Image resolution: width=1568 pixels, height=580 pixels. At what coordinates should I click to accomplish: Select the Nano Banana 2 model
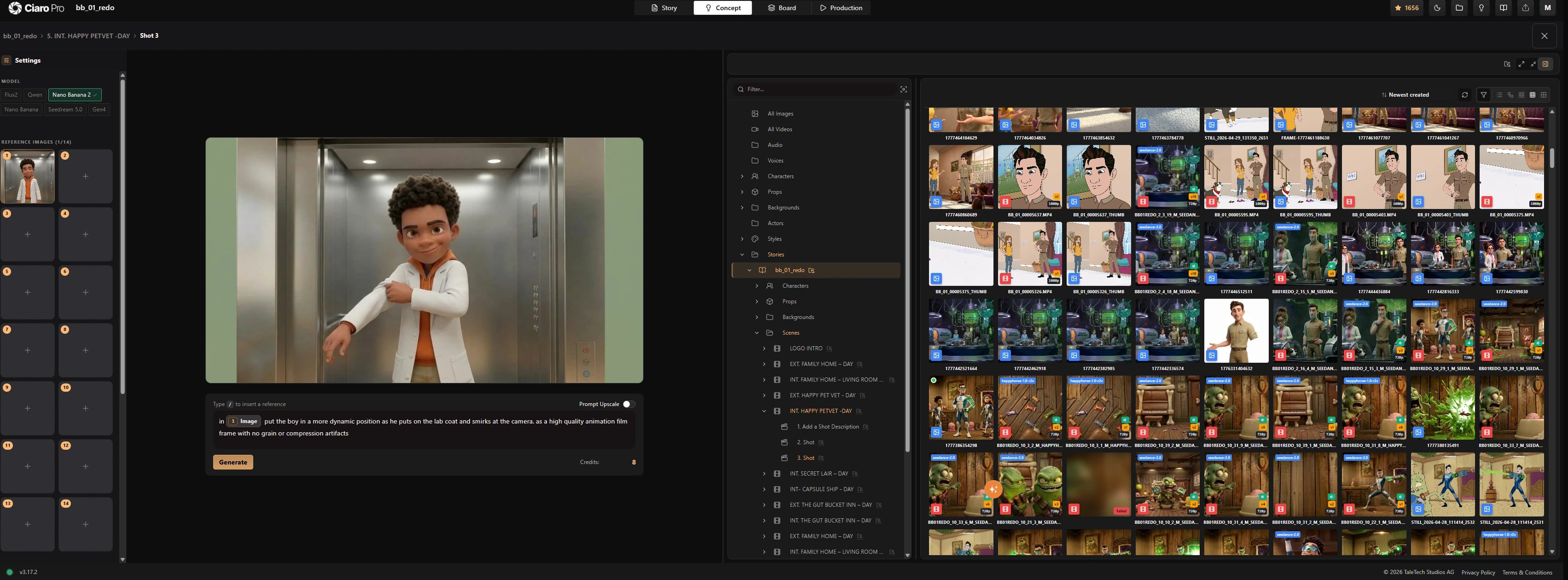(x=75, y=95)
